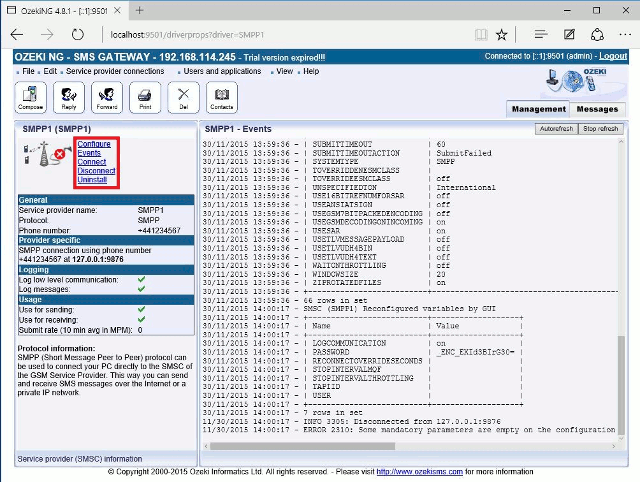Close the OzekiNG browser tab
The image size is (640, 482).
point(118,11)
